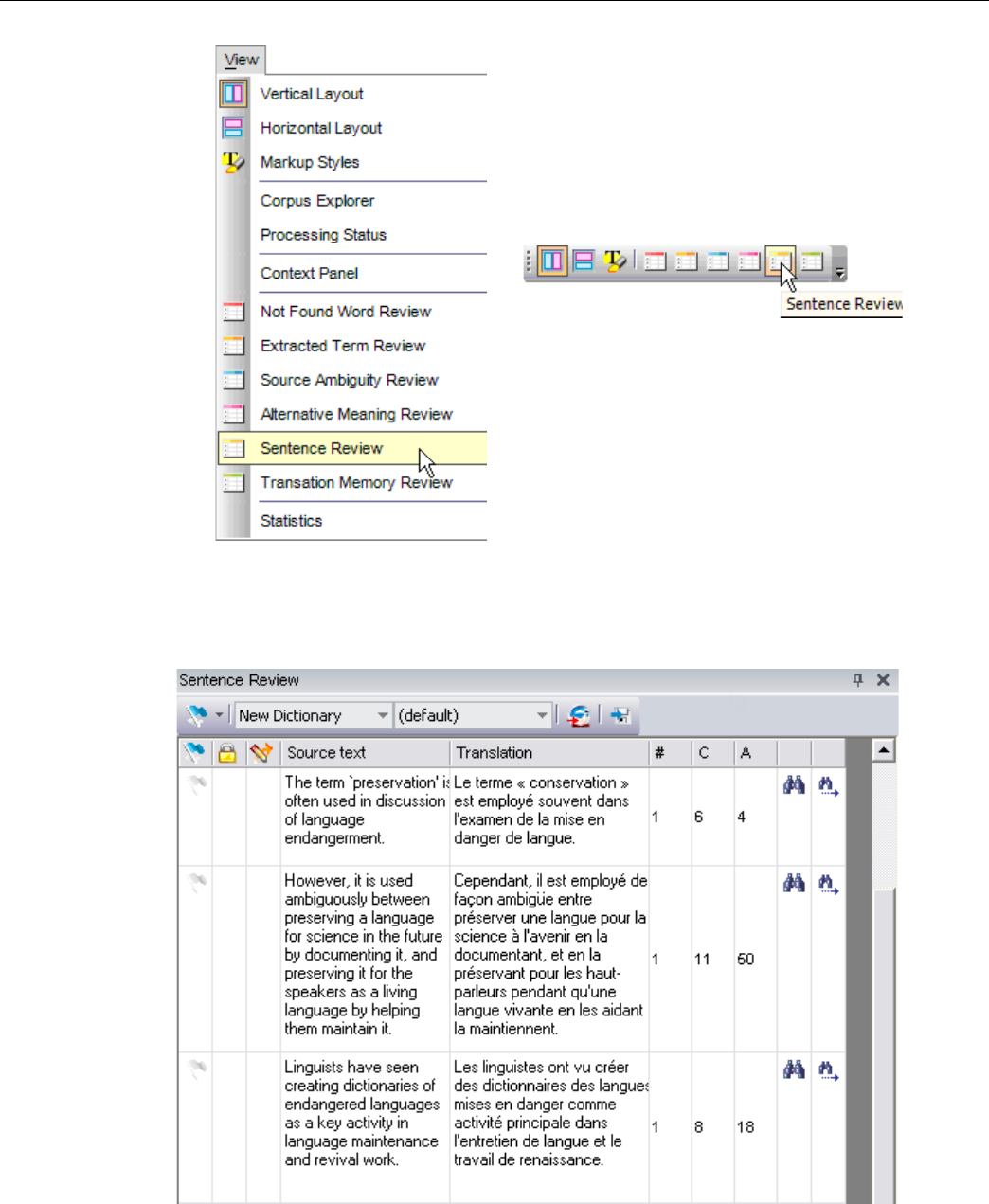Sort by # column header
Image resolution: width=989 pixels, height=1204 pixels.
tap(670, 753)
